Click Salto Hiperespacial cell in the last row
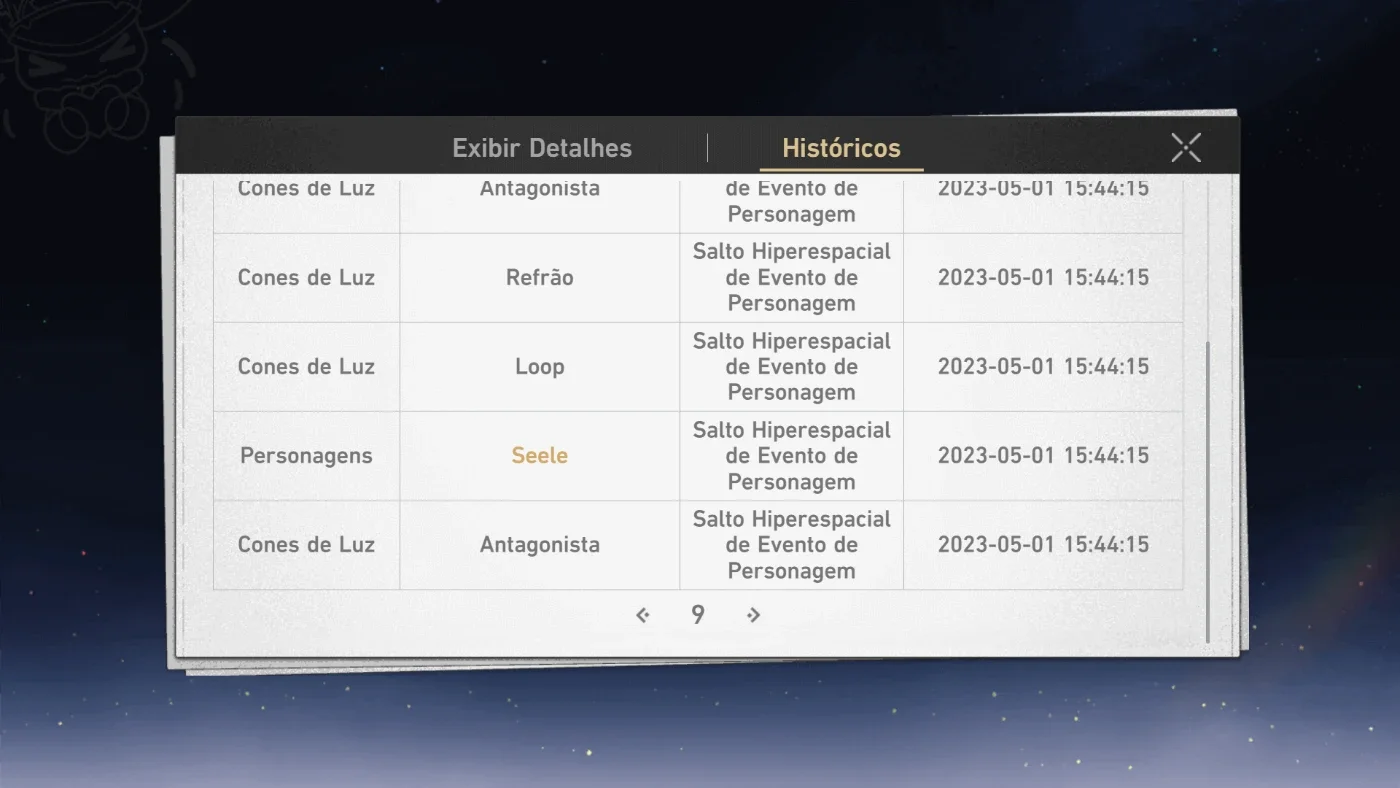Image resolution: width=1400 pixels, height=788 pixels. point(792,544)
